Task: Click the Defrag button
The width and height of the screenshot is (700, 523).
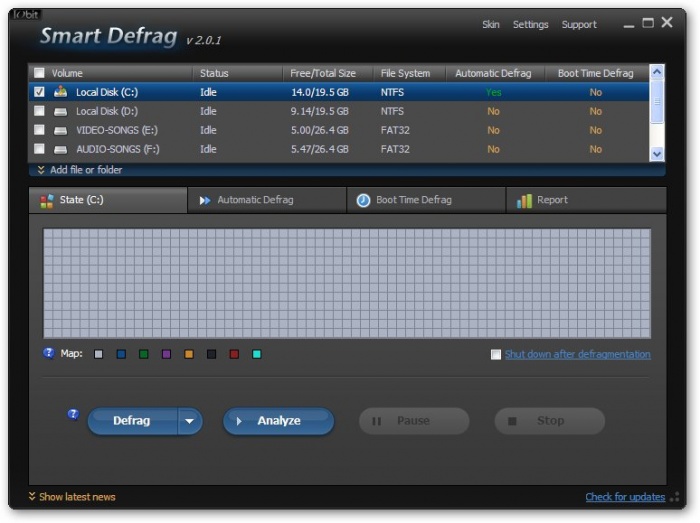Action: 133,421
